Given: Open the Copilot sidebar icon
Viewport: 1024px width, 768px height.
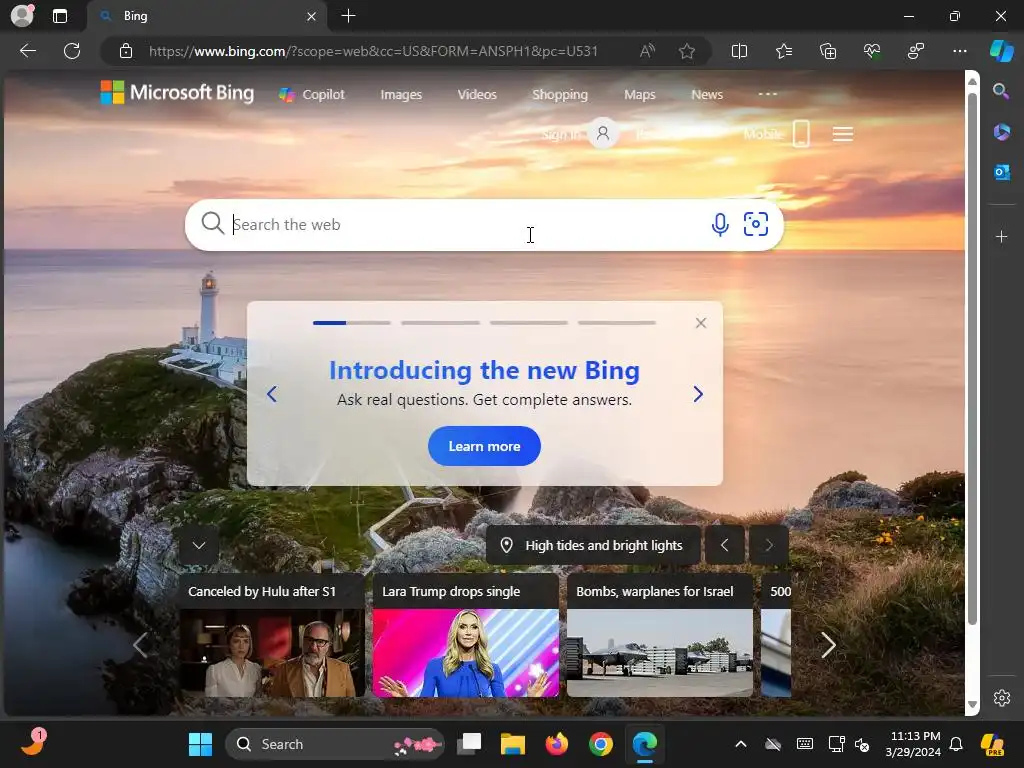Looking at the screenshot, I should pyautogui.click(x=1002, y=51).
